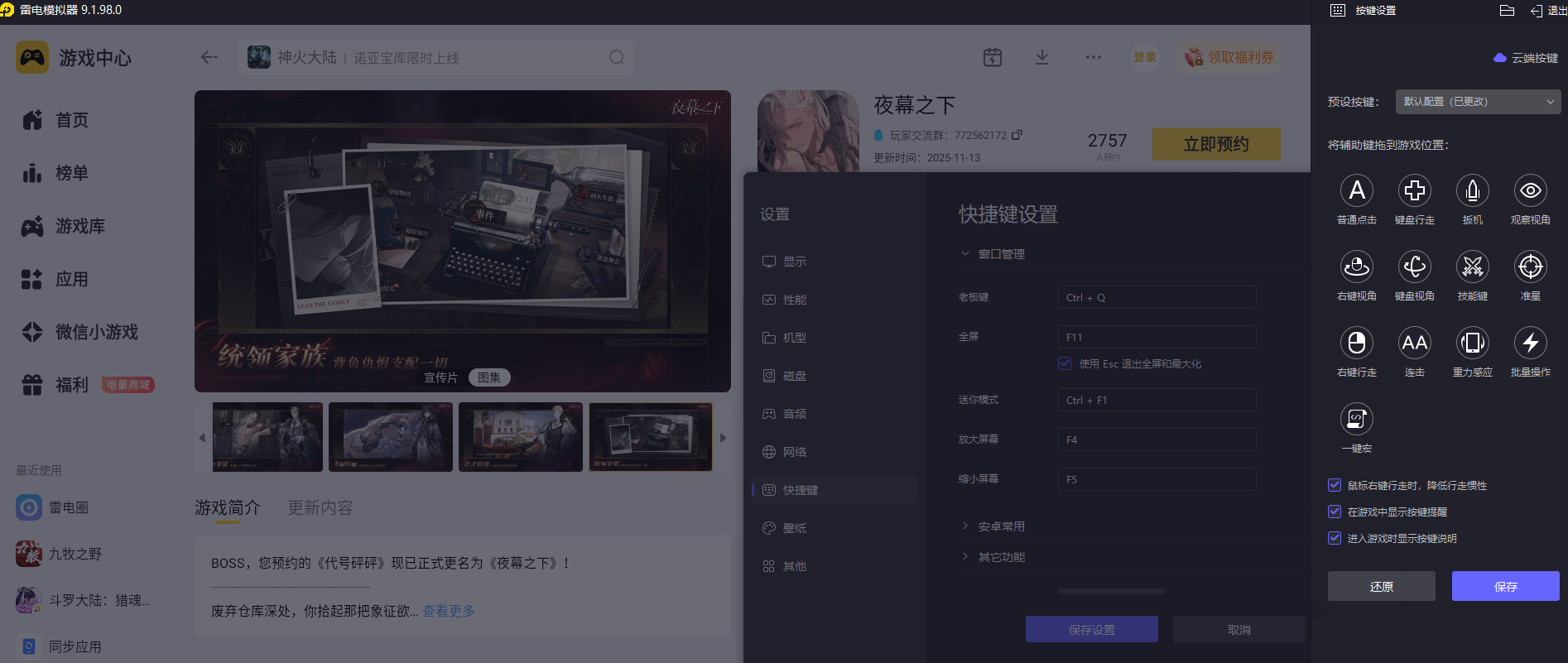
Task: Select the 技能键 skill key icon
Action: (x=1472, y=267)
